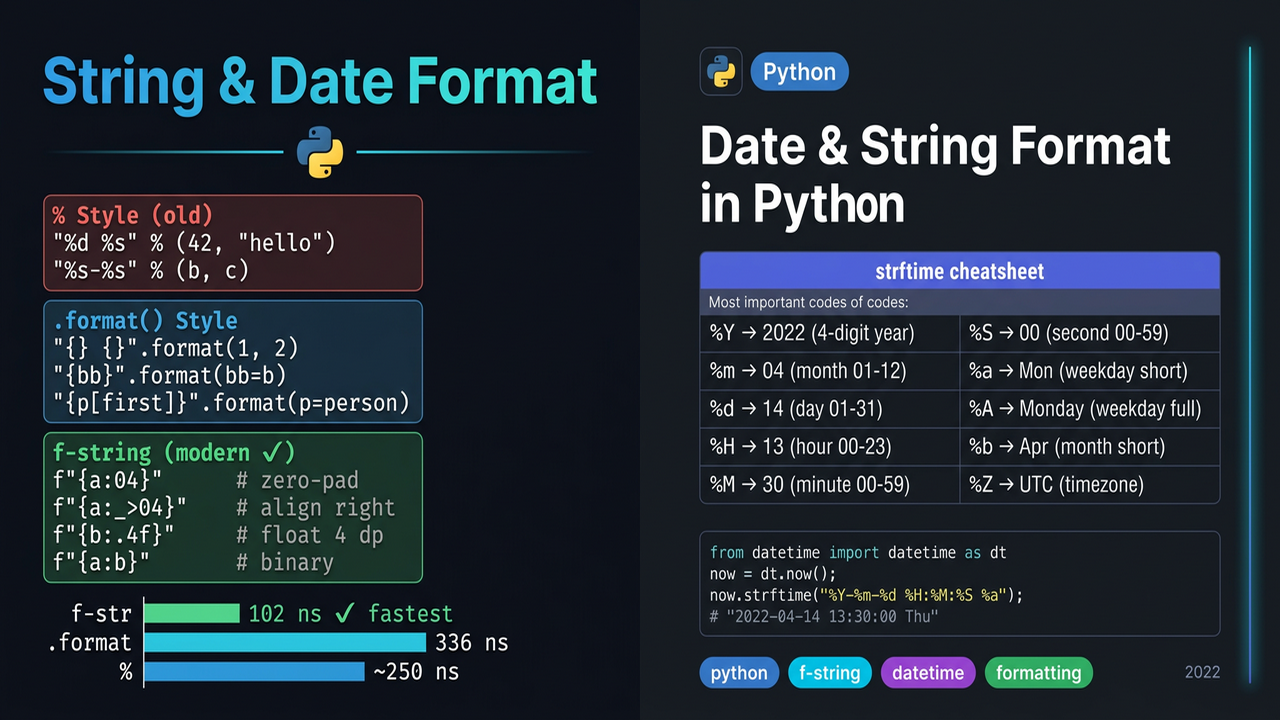Click the 'strftime cheatsheet' table header
Viewport: 1280px width, 720px height.
click(959, 271)
